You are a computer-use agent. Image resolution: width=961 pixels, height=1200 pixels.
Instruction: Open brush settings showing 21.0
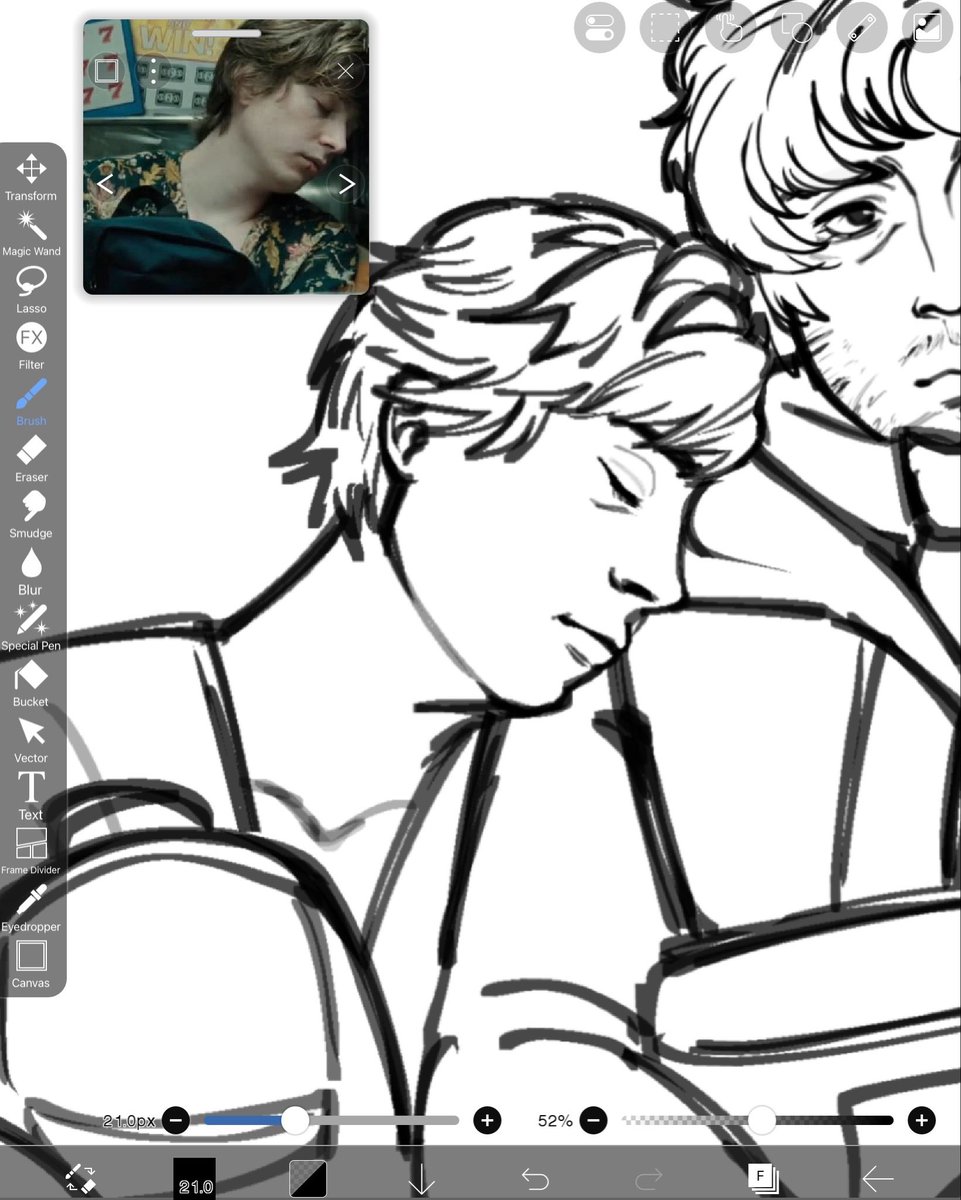(194, 1178)
